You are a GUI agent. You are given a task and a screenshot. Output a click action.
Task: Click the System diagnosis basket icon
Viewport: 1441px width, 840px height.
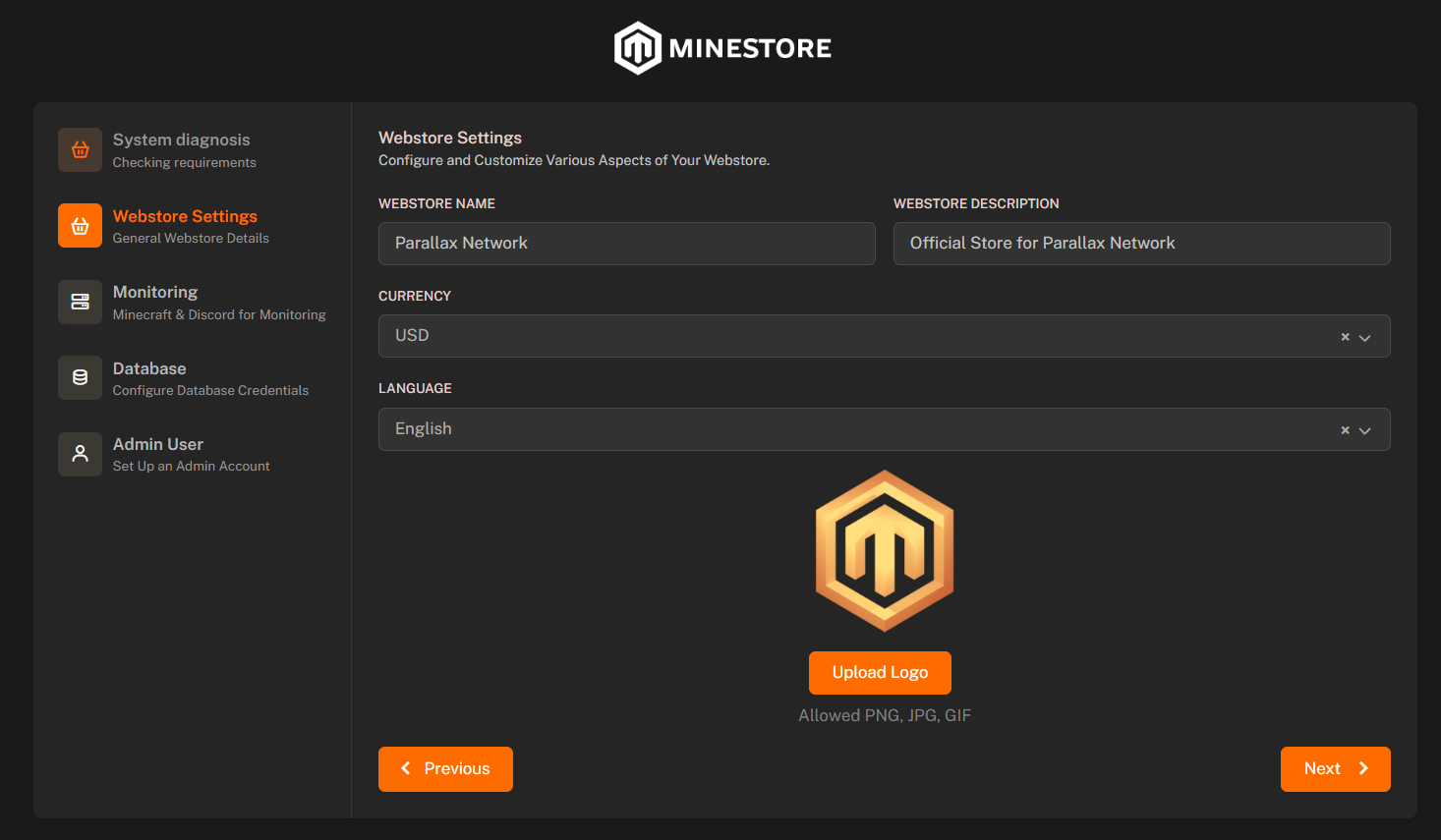point(80,149)
